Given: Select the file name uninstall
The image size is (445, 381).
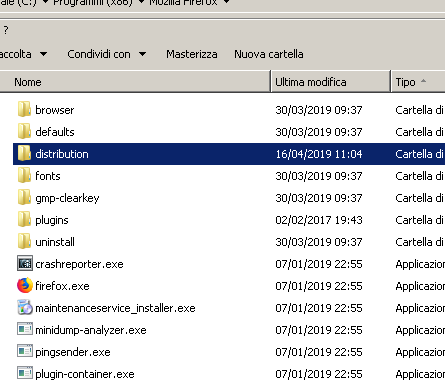Looking at the screenshot, I should point(55,242).
